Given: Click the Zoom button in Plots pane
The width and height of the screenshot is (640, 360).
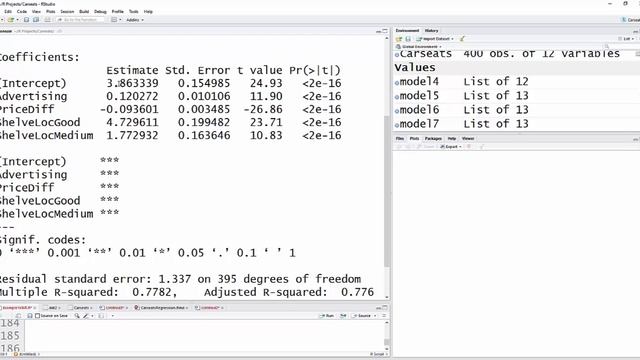Looking at the screenshot, I should pos(425,147).
